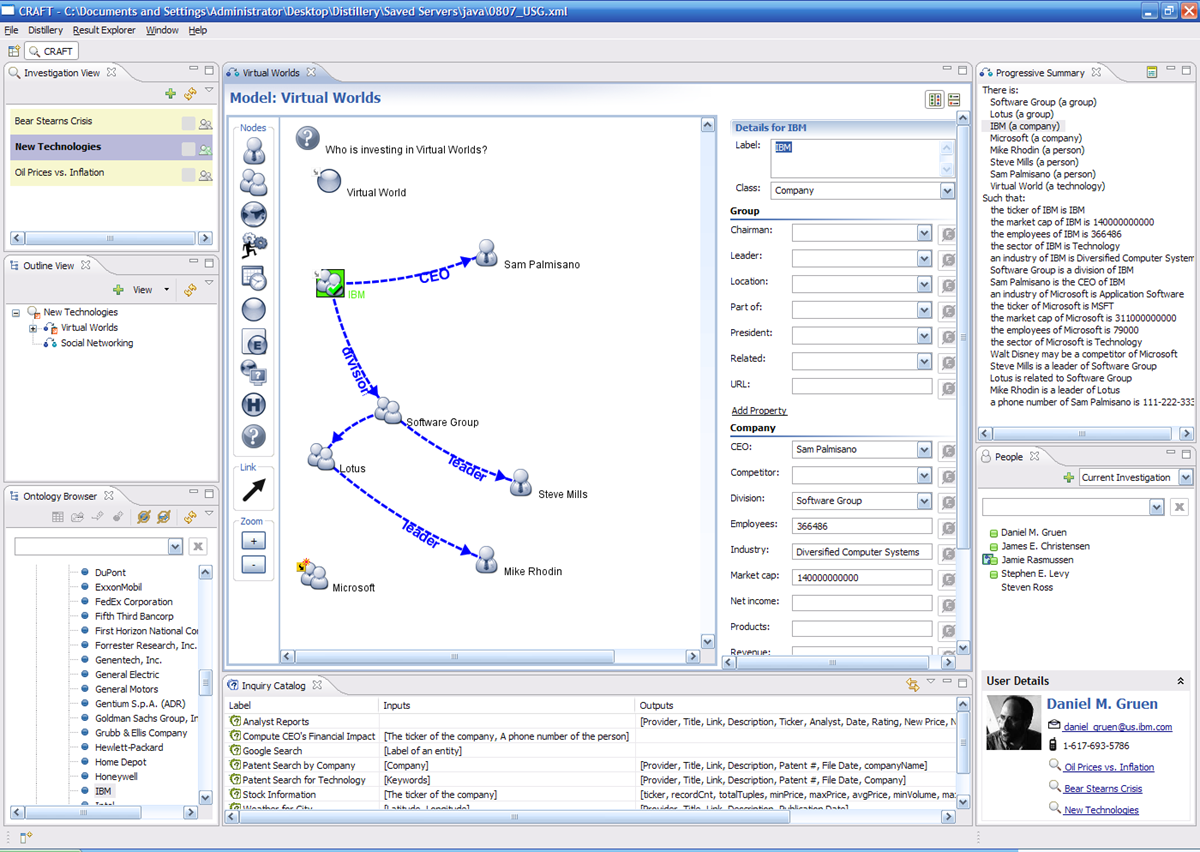The width and height of the screenshot is (1200, 852).
Task: Toggle the list layout view button
Action: [x=954, y=99]
